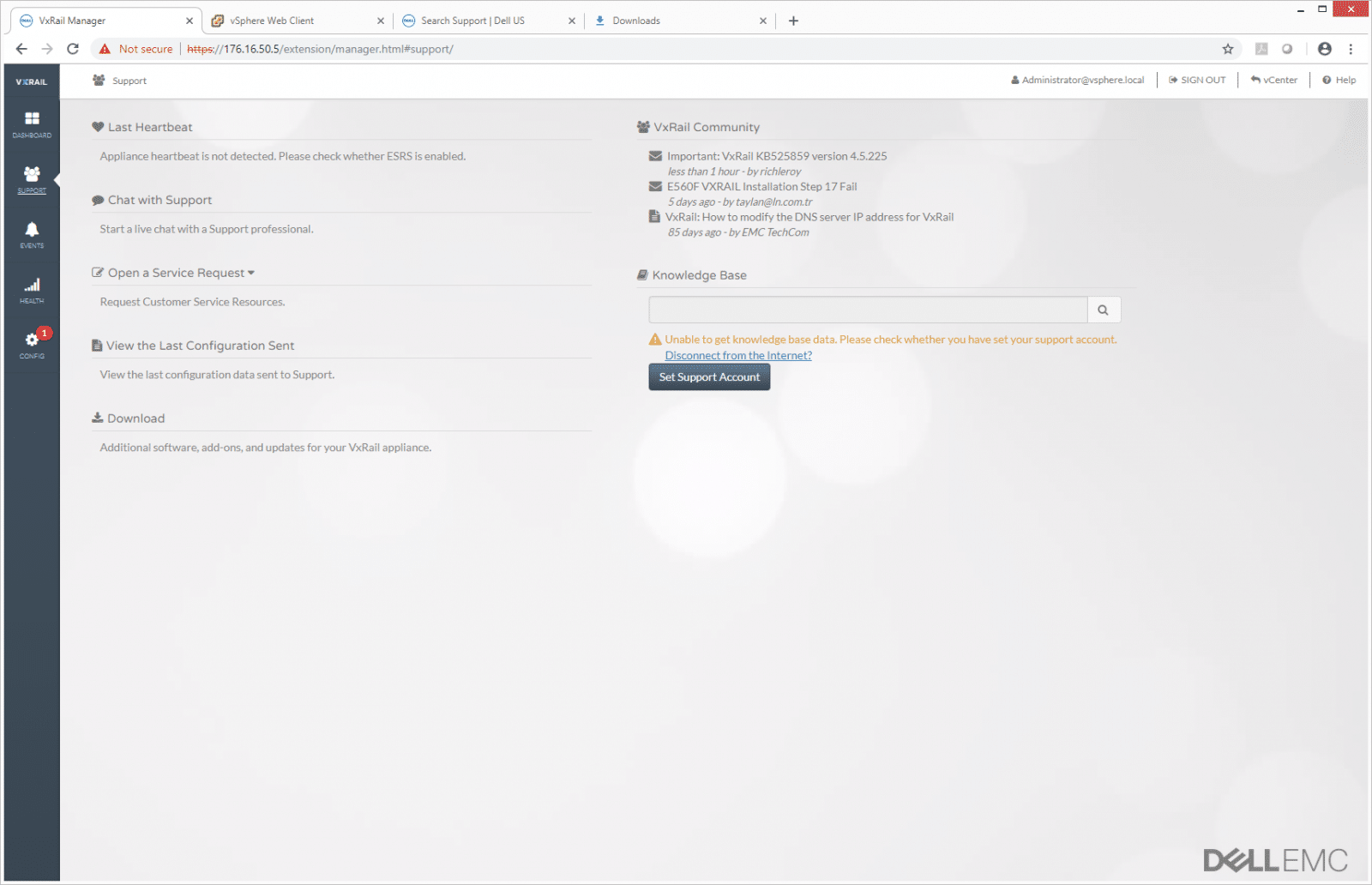The width and height of the screenshot is (1372, 885).
Task: Click Set Support Account button
Action: coord(709,377)
